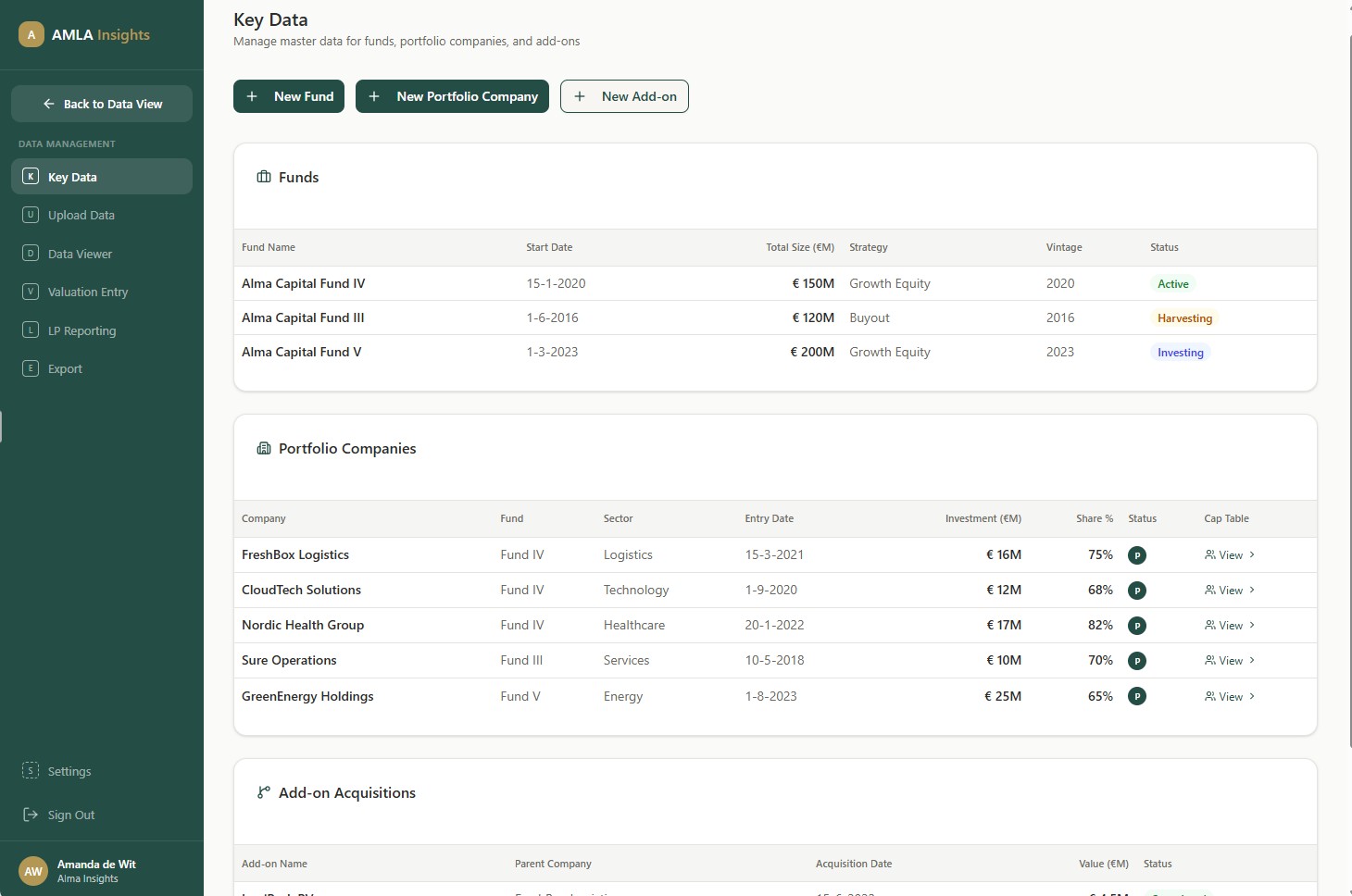This screenshot has height=896, width=1352.
Task: Select Alma Capital Fund V row
Action: (775, 352)
